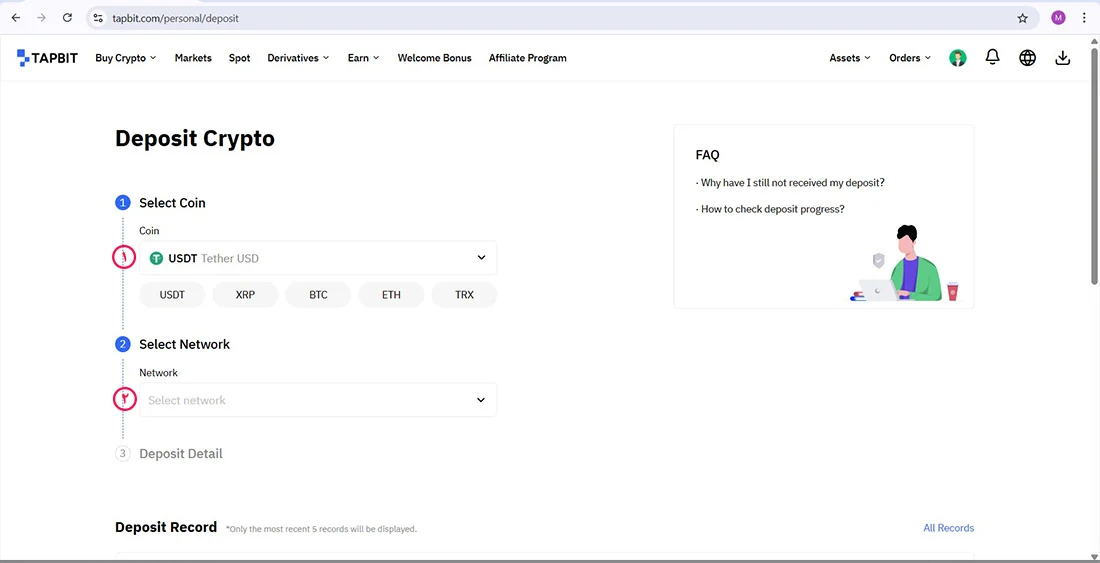This screenshot has width=1100, height=563.
Task: Open the Affiliate Program page
Action: coord(528,58)
